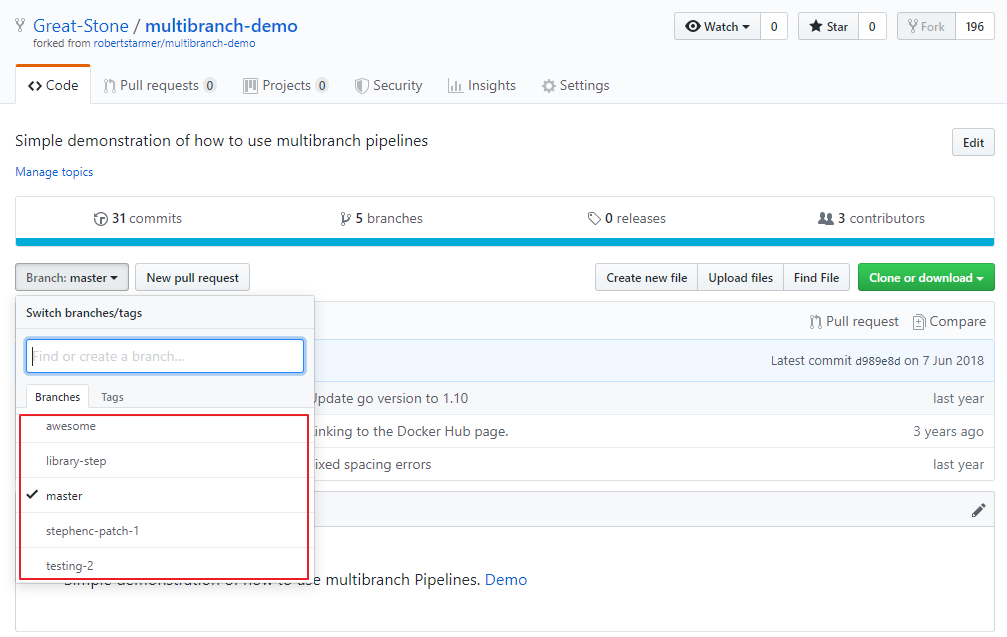Click the blue language bar
Screen dimensions: 1007x637
click(504, 242)
